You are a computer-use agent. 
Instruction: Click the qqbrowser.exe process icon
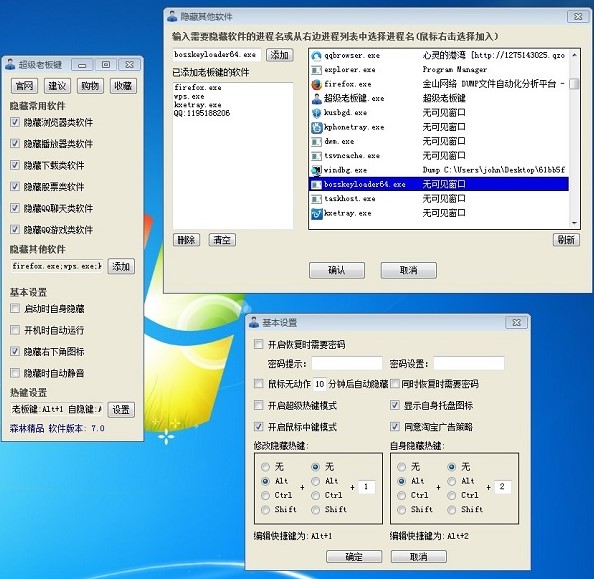316,56
